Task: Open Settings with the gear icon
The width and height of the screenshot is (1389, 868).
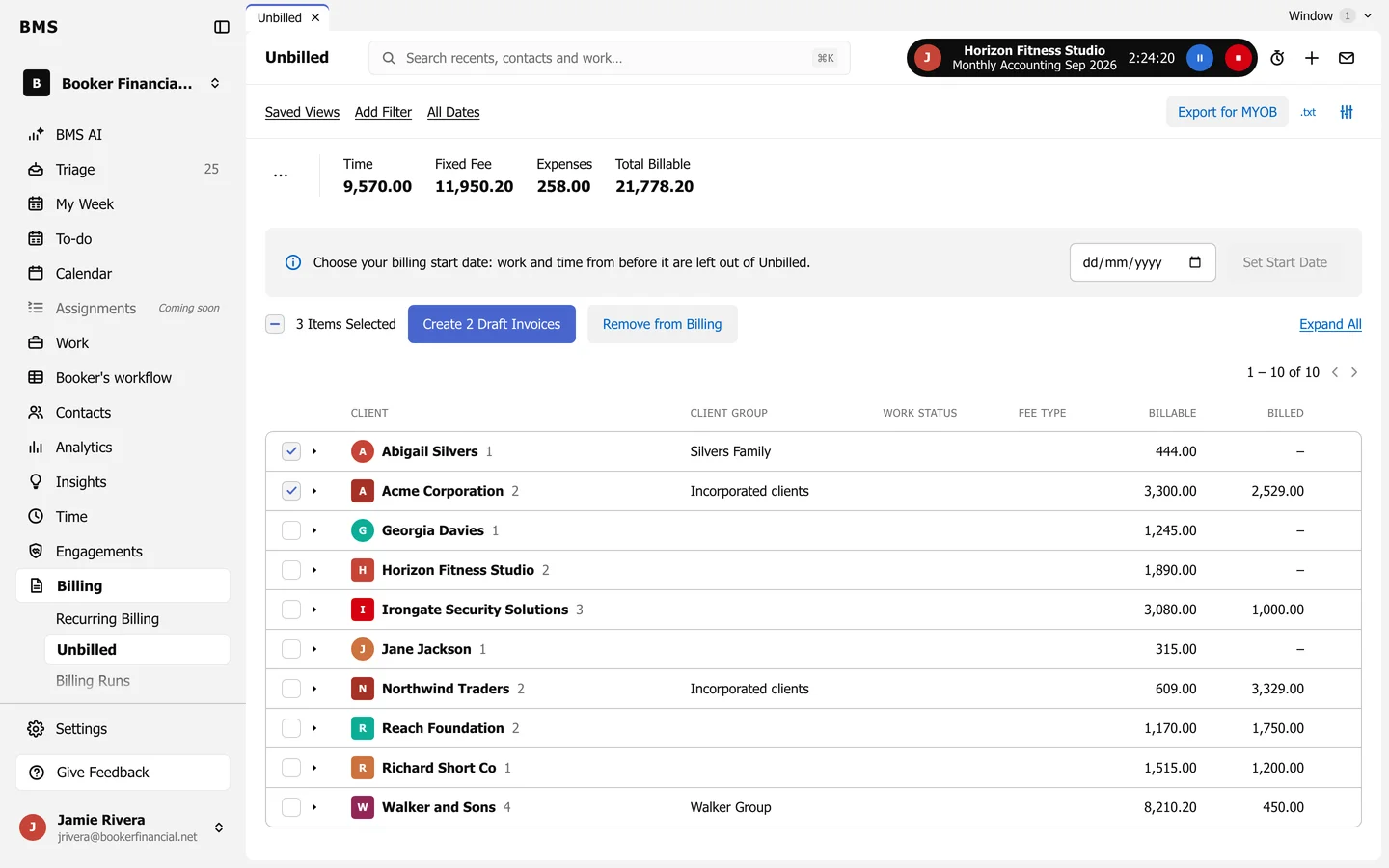Action: (123, 729)
